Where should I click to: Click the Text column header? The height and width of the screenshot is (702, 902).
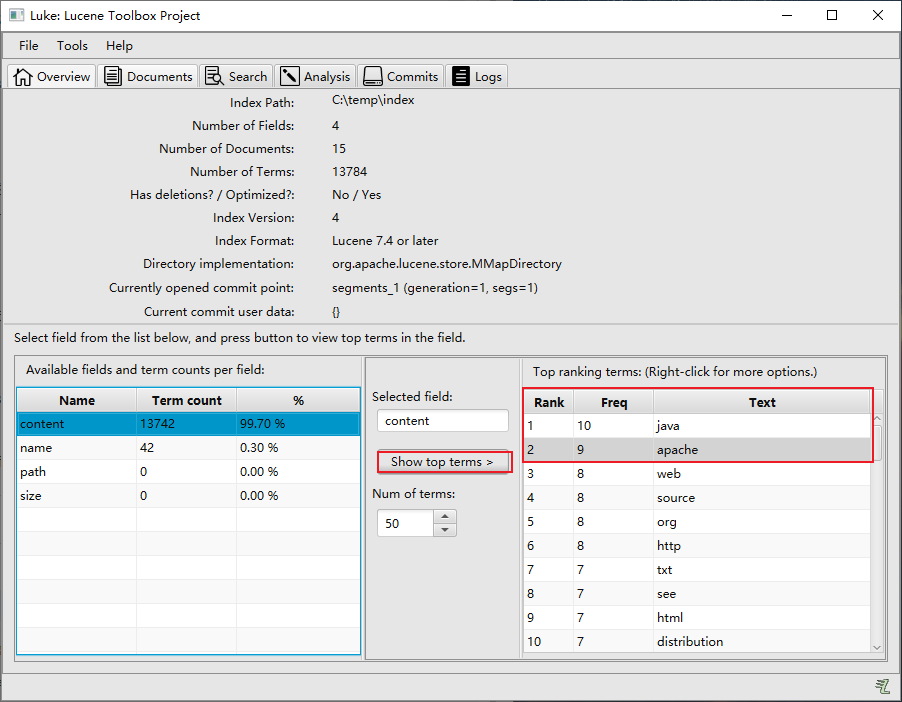click(x=762, y=402)
